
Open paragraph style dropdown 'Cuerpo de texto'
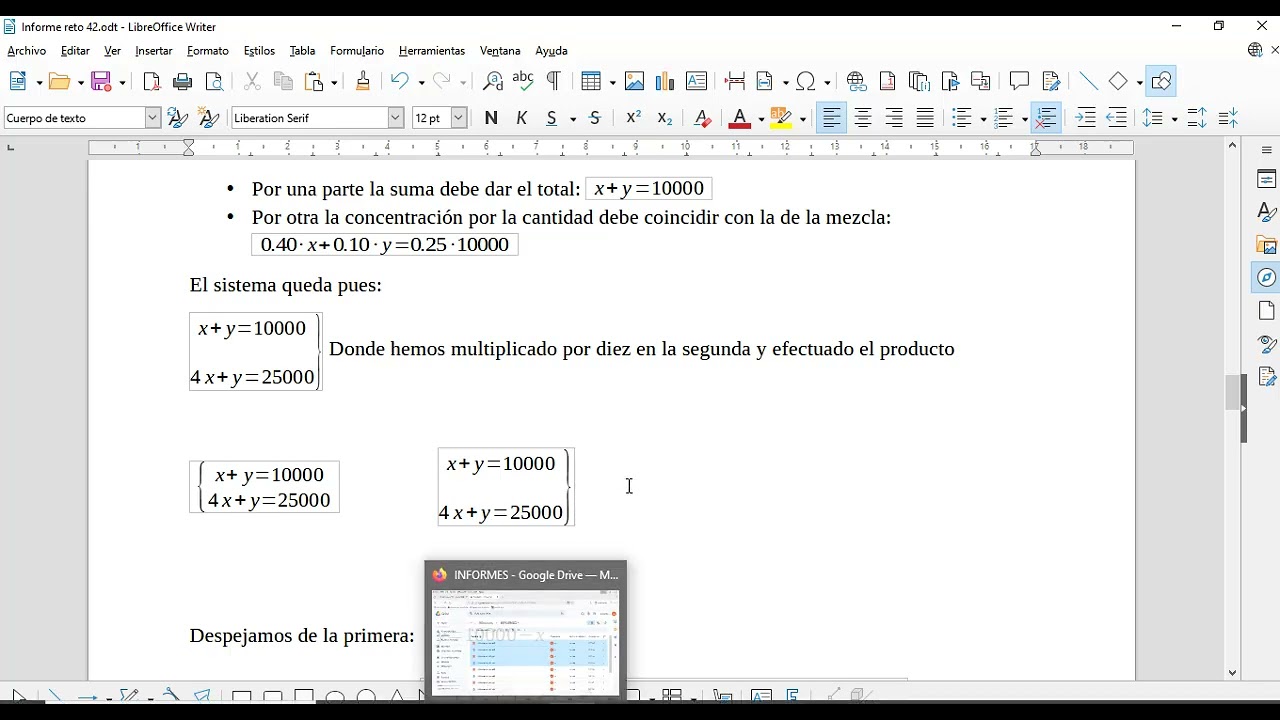tap(153, 118)
